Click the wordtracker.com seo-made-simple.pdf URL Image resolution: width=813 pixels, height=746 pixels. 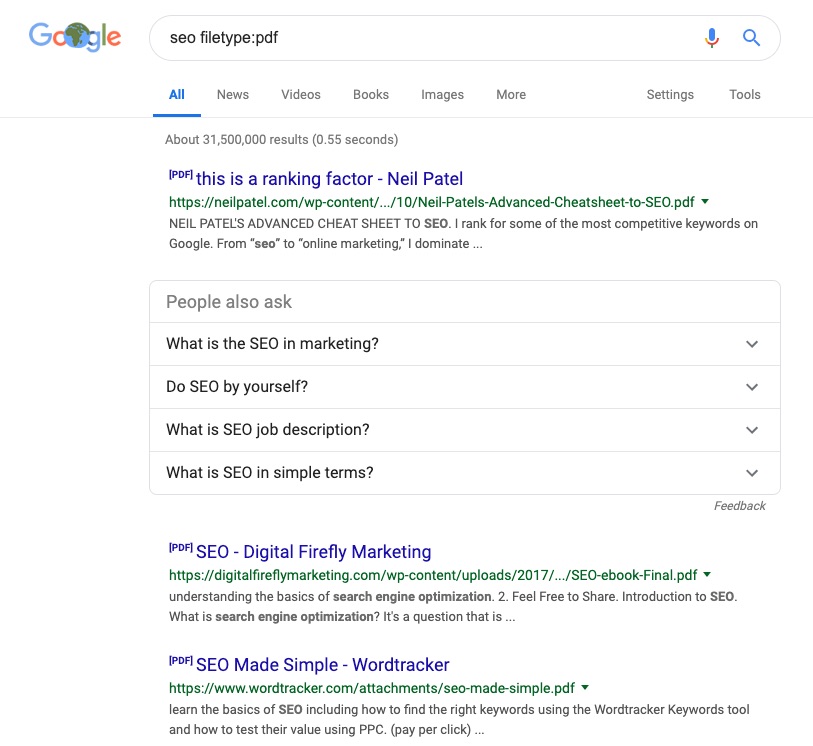pos(372,688)
